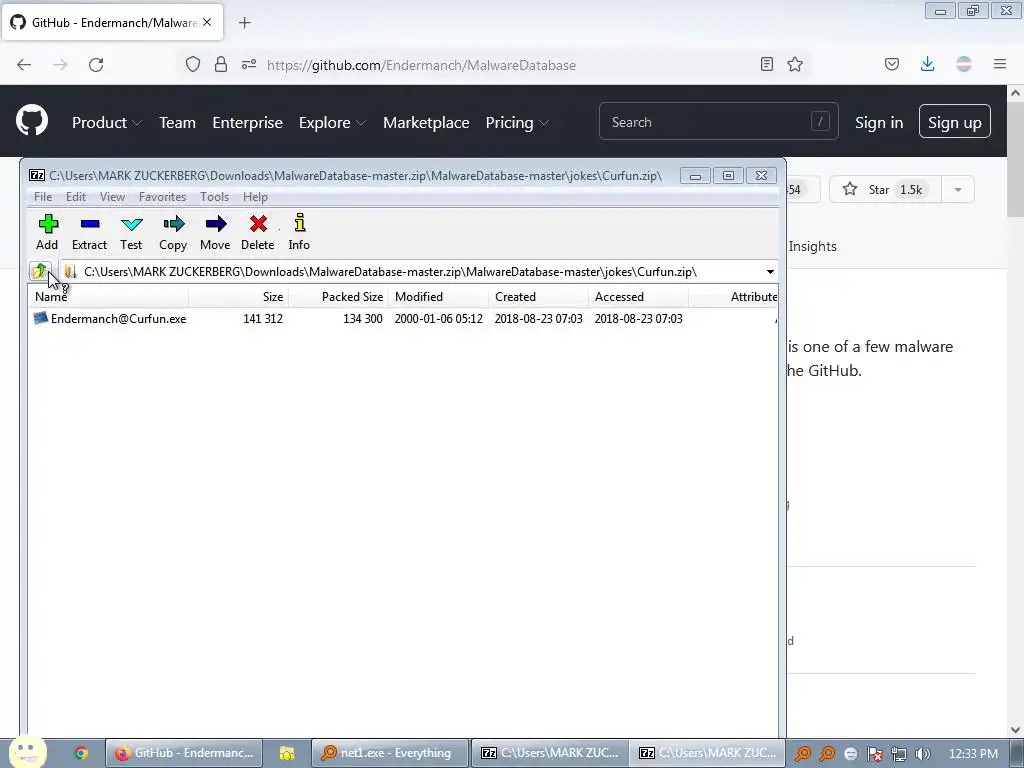Click the Sign up button
1024x768 pixels.
[x=955, y=121]
